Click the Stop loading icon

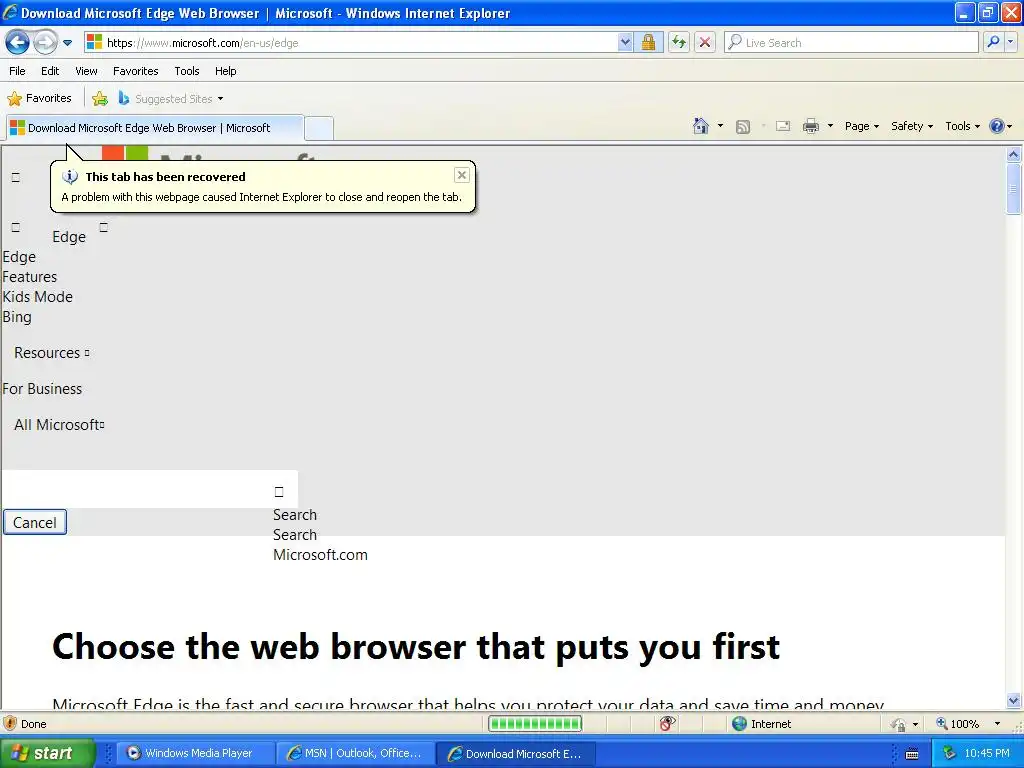pos(705,42)
